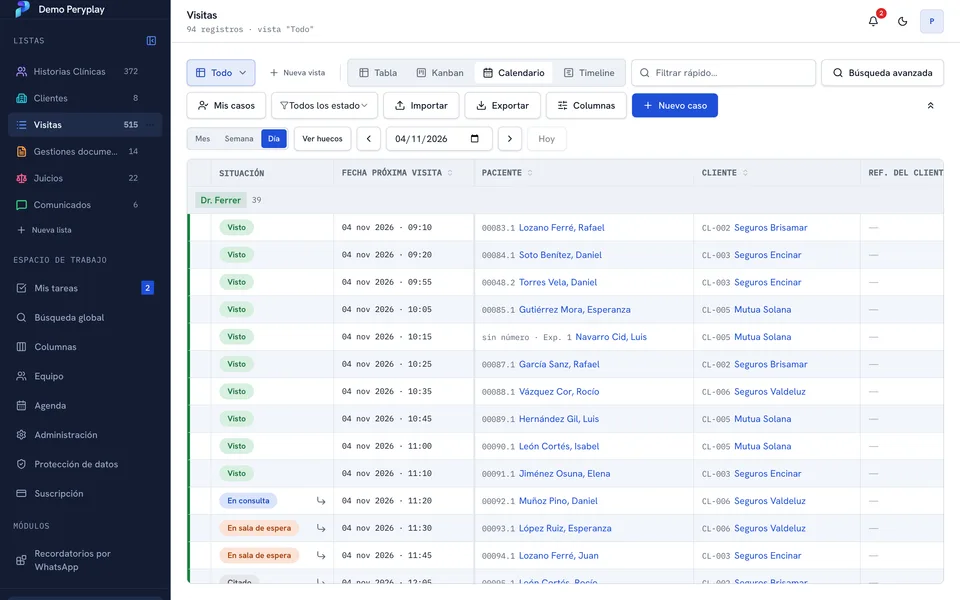Open Búsqueda global
The height and width of the screenshot is (600, 960).
coord(85,317)
